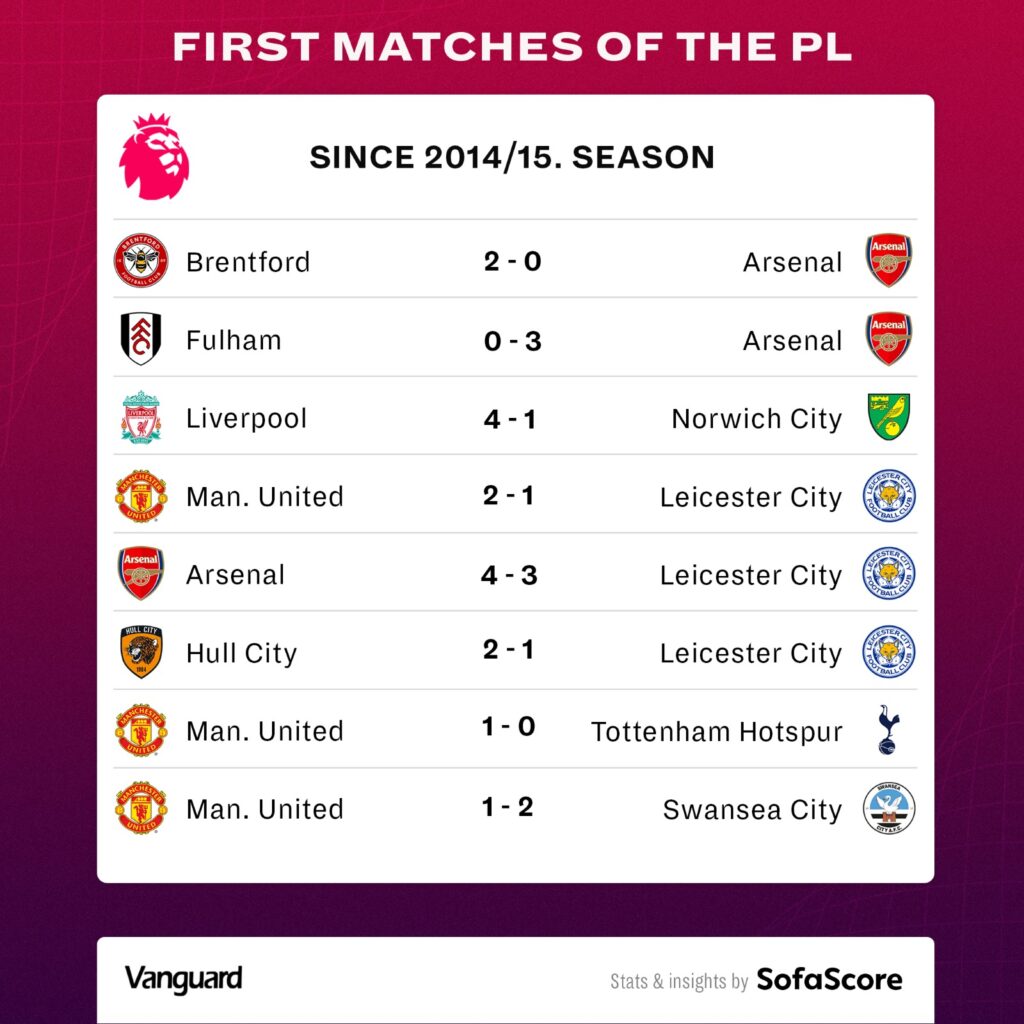This screenshot has height=1024, width=1024.
Task: Click the Hull City tiger crest
Action: [x=141, y=652]
